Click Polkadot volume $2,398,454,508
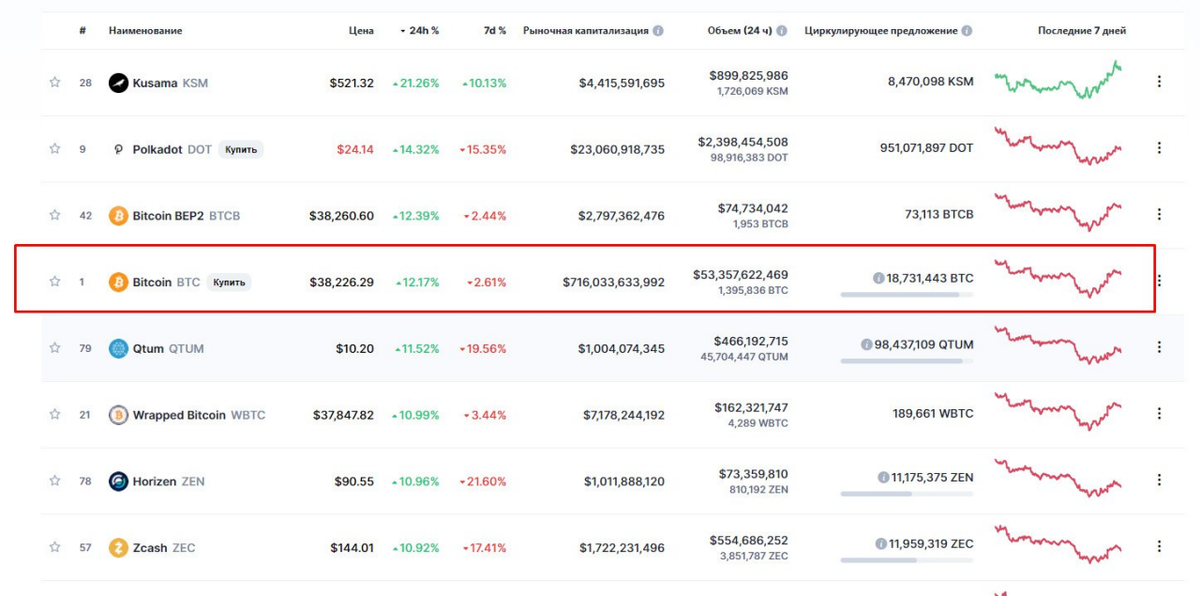Image resolution: width=1200 pixels, height=596 pixels. [743, 141]
